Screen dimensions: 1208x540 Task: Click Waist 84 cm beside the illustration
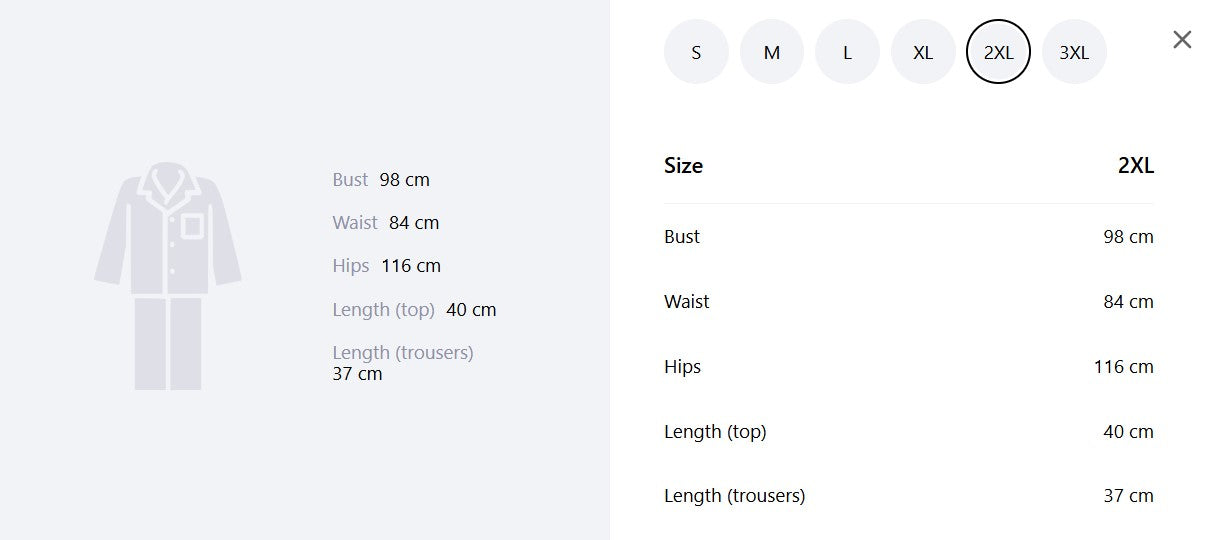[x=386, y=223]
